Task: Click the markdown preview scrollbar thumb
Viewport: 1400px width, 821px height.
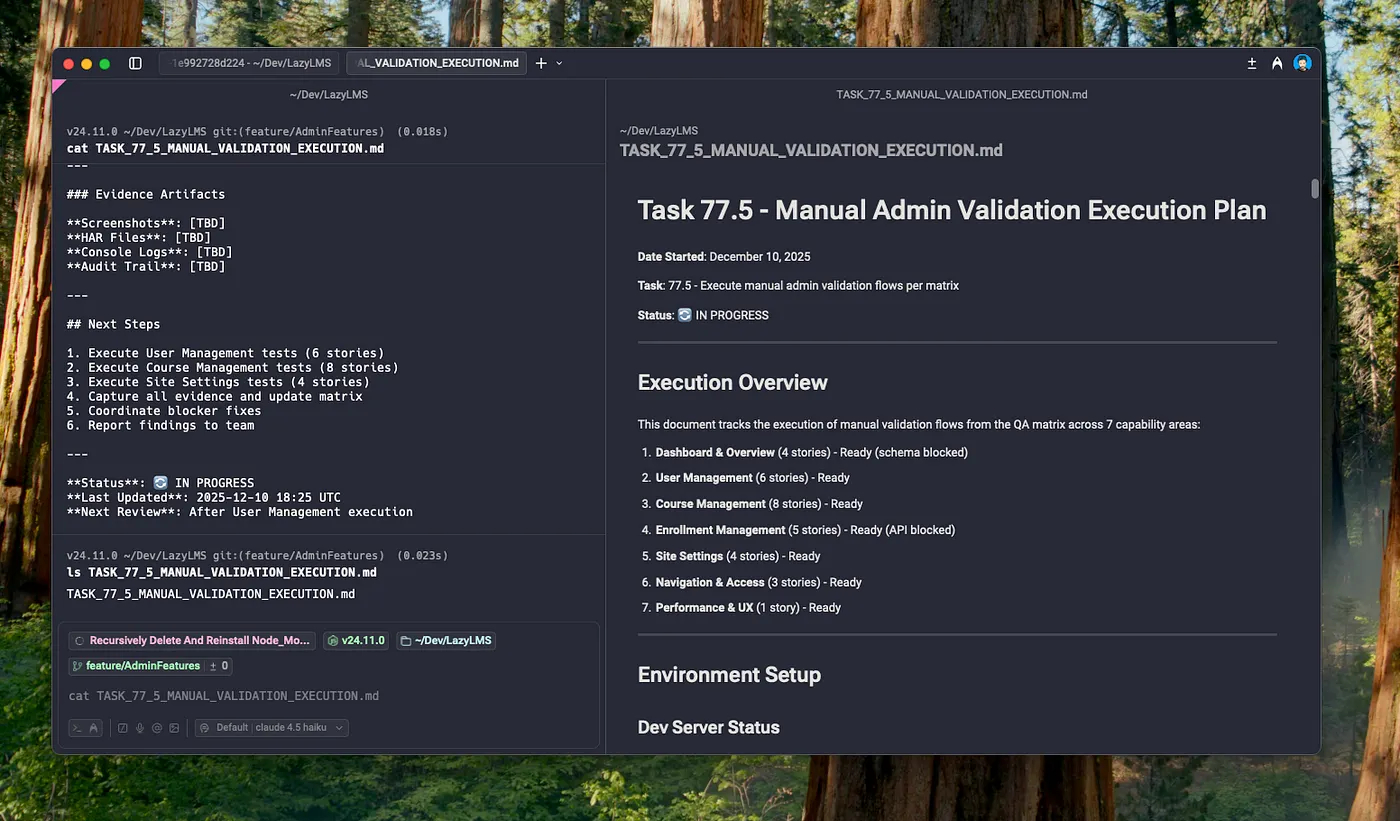Action: tap(1314, 188)
